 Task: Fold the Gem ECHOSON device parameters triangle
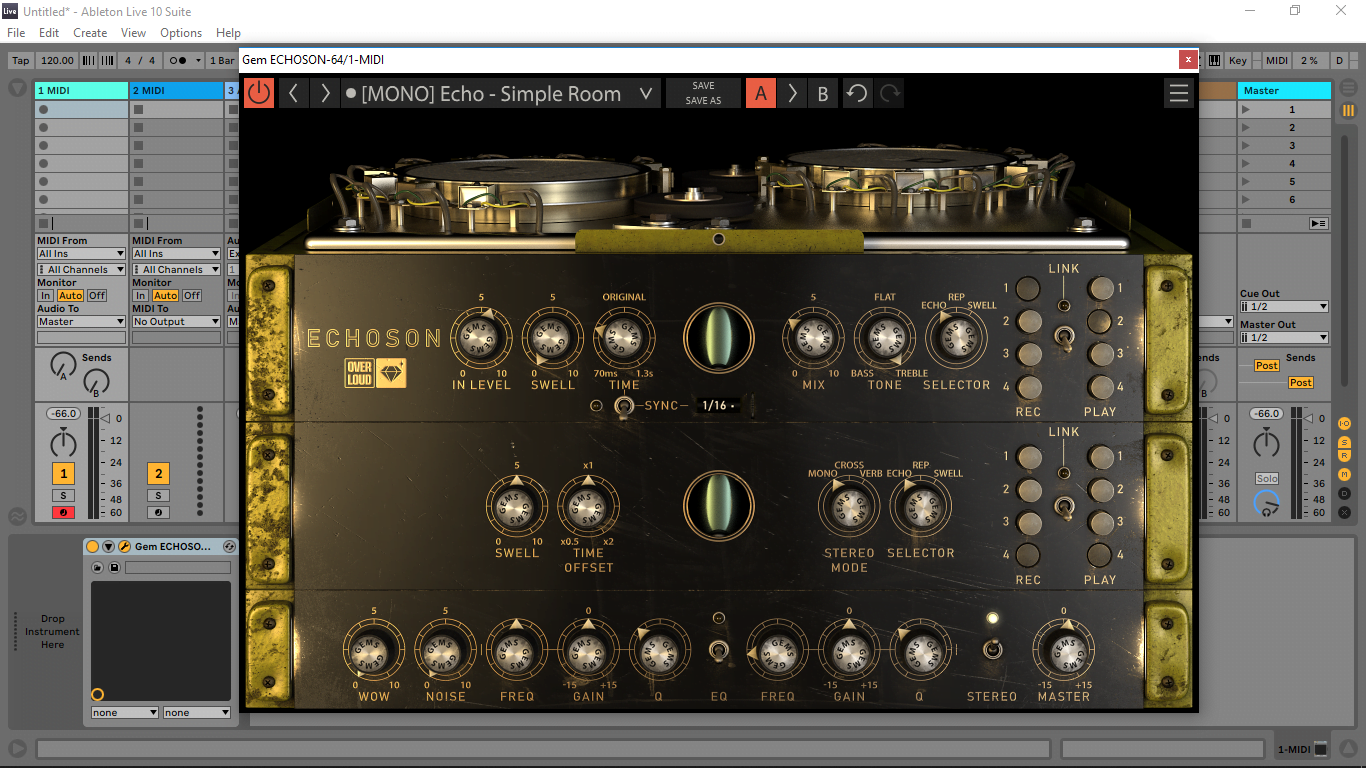(x=108, y=547)
